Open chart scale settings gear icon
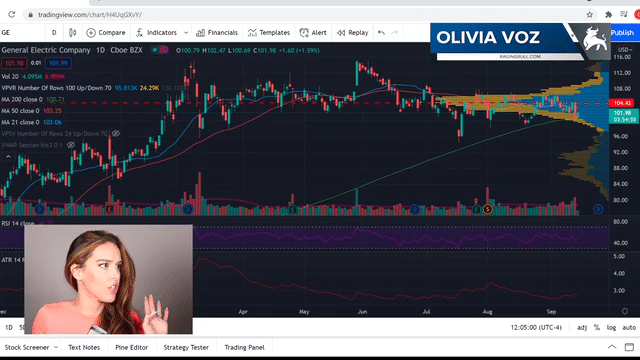Screen dimensions: 640x360 tap(624, 311)
